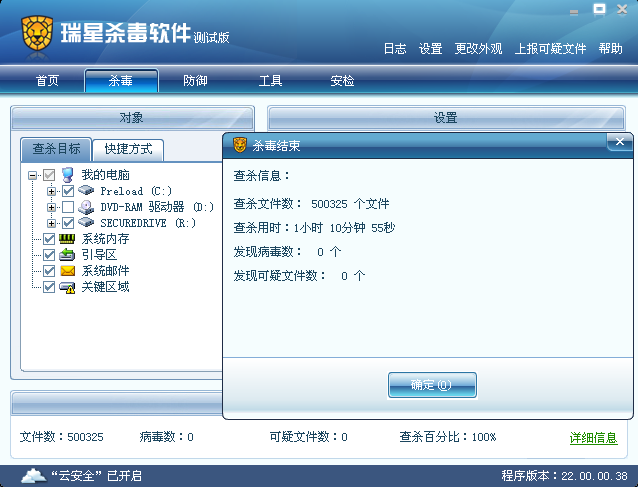Select the 我的电脑 tree label
Viewport: 638px width, 487px height.
point(105,175)
